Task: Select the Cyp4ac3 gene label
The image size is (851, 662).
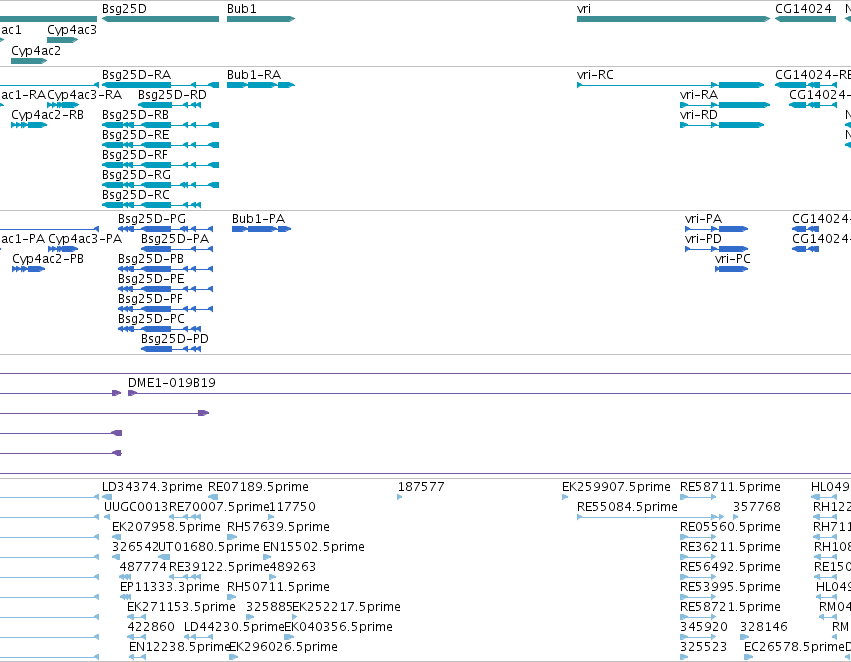Action: click(x=72, y=30)
